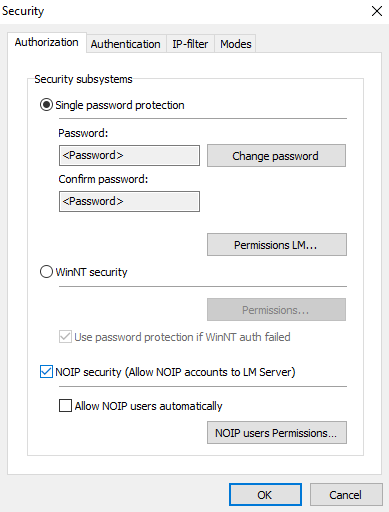This screenshot has width=389, height=512.
Task: Click the Password input field
Action: (x=129, y=155)
